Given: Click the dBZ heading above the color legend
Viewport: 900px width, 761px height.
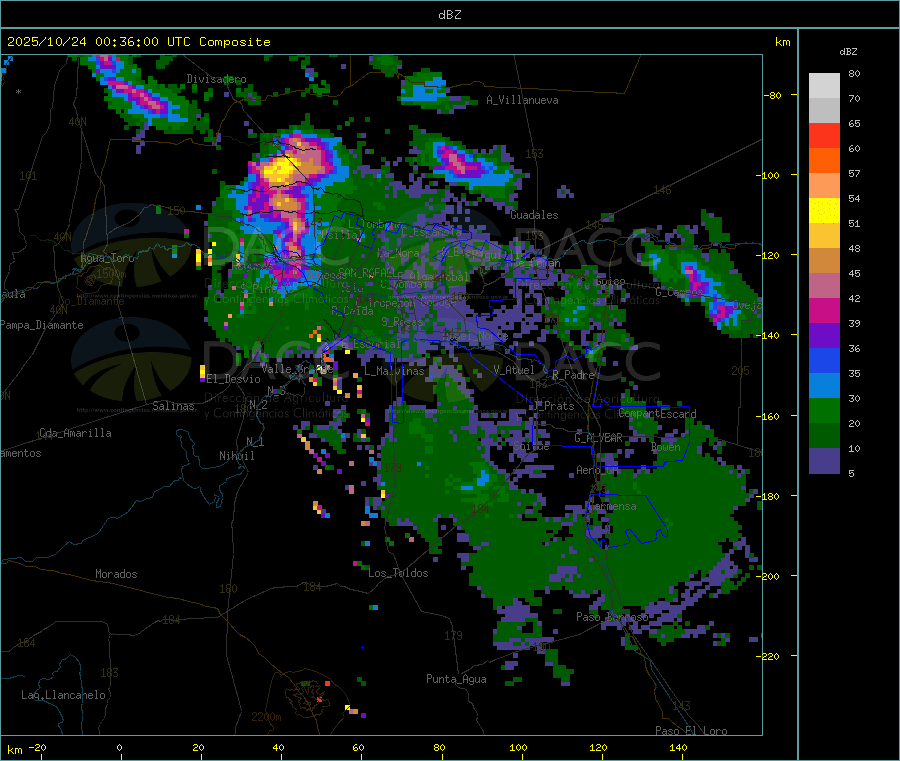Looking at the screenshot, I should pos(848,52).
